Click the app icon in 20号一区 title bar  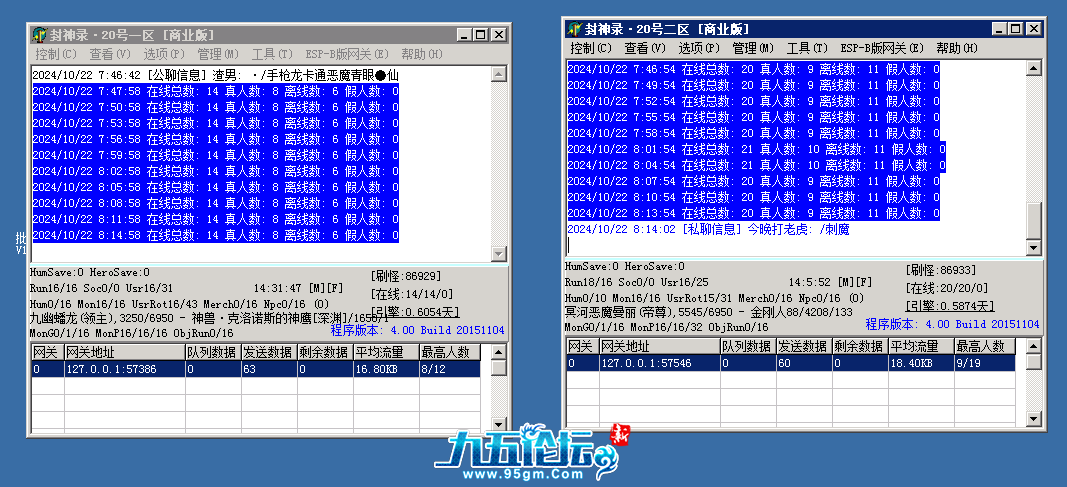pyautogui.click(x=39, y=35)
